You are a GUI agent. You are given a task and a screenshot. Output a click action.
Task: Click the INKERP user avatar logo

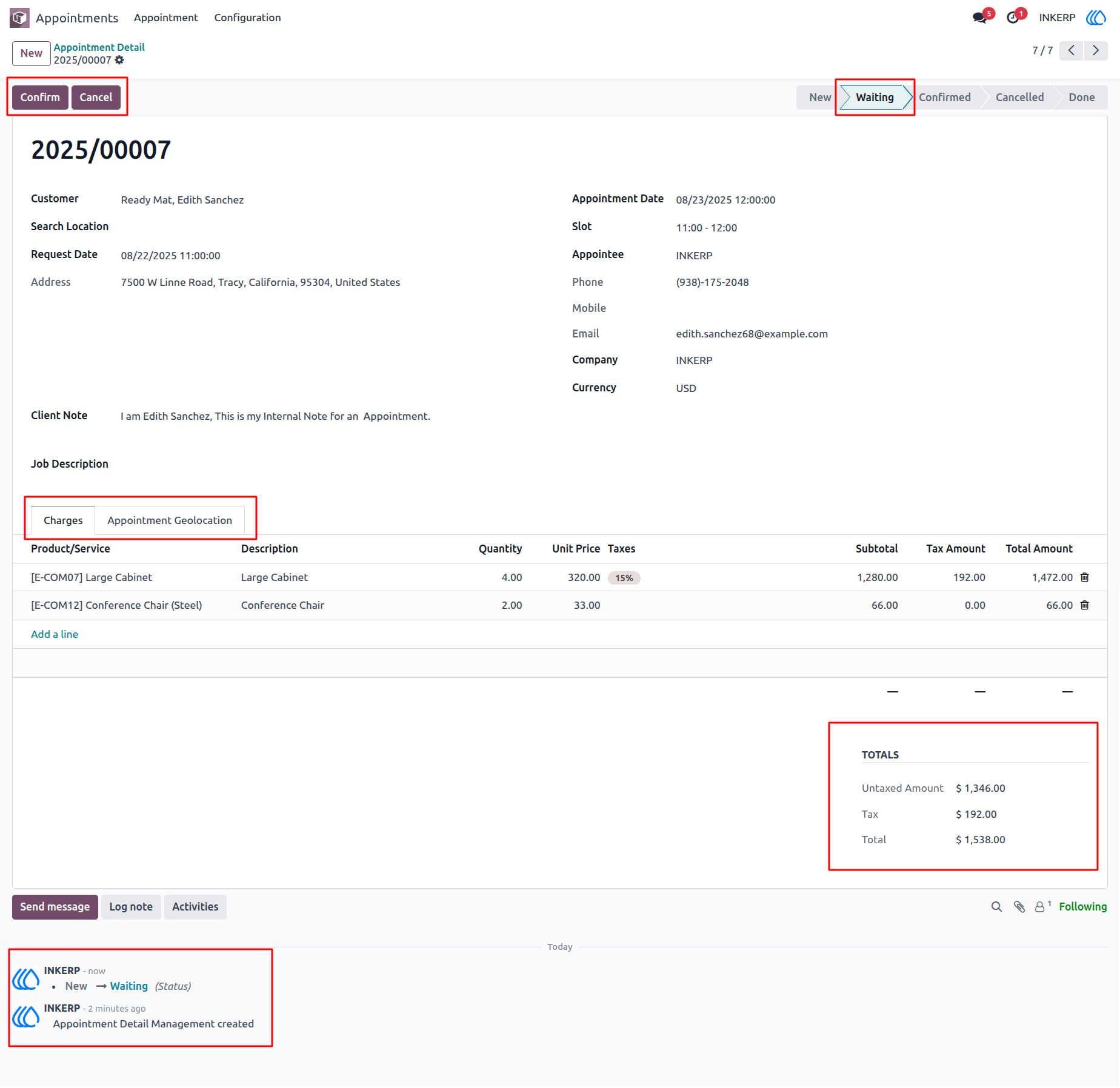[1096, 18]
